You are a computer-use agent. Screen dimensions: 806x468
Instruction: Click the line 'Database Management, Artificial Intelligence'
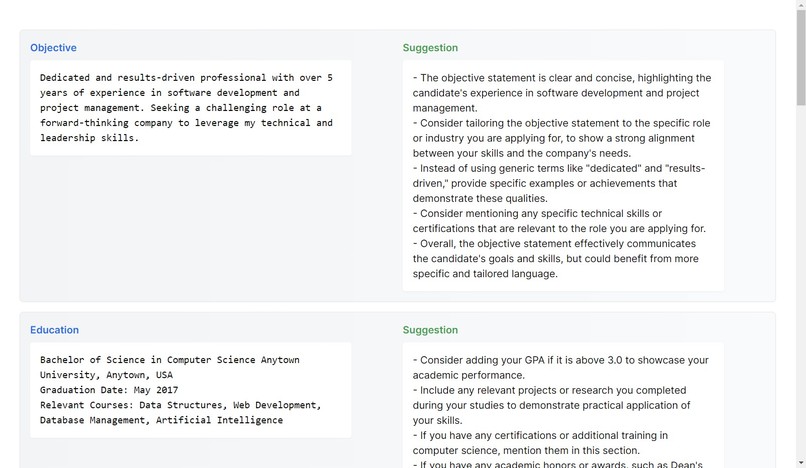161,420
